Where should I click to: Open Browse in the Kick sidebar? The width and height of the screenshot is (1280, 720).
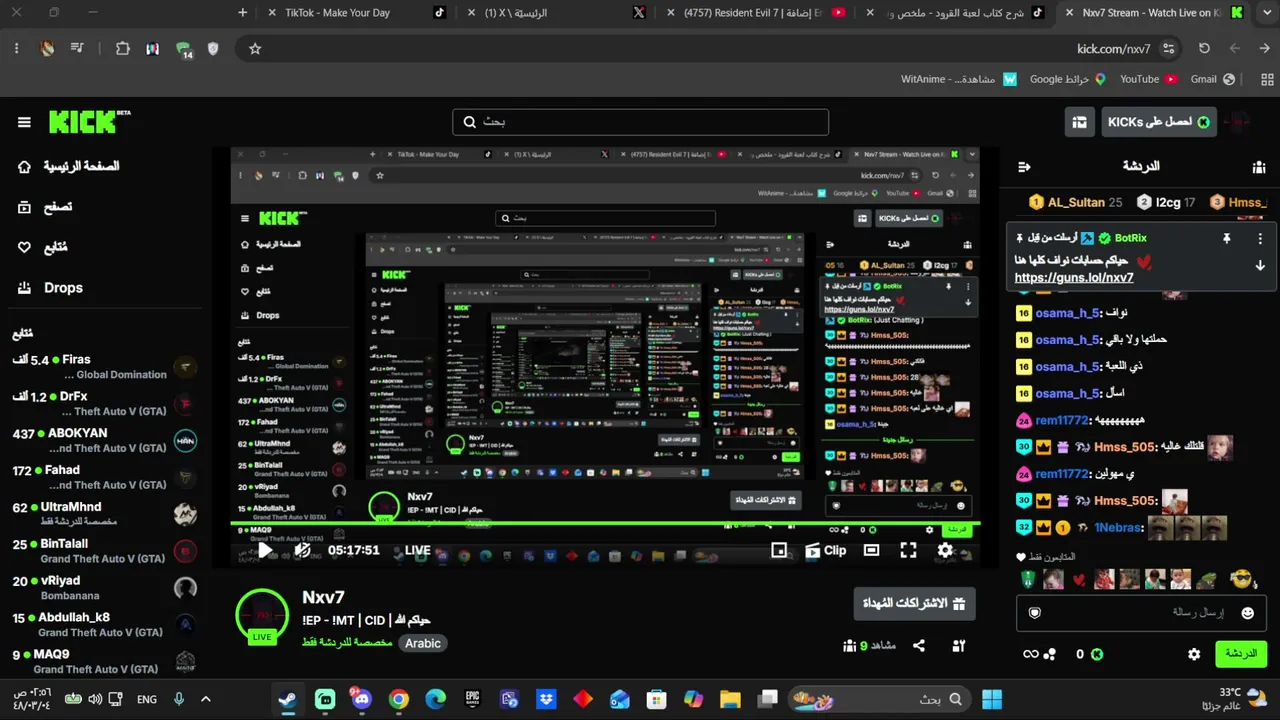pyautogui.click(x=45, y=207)
